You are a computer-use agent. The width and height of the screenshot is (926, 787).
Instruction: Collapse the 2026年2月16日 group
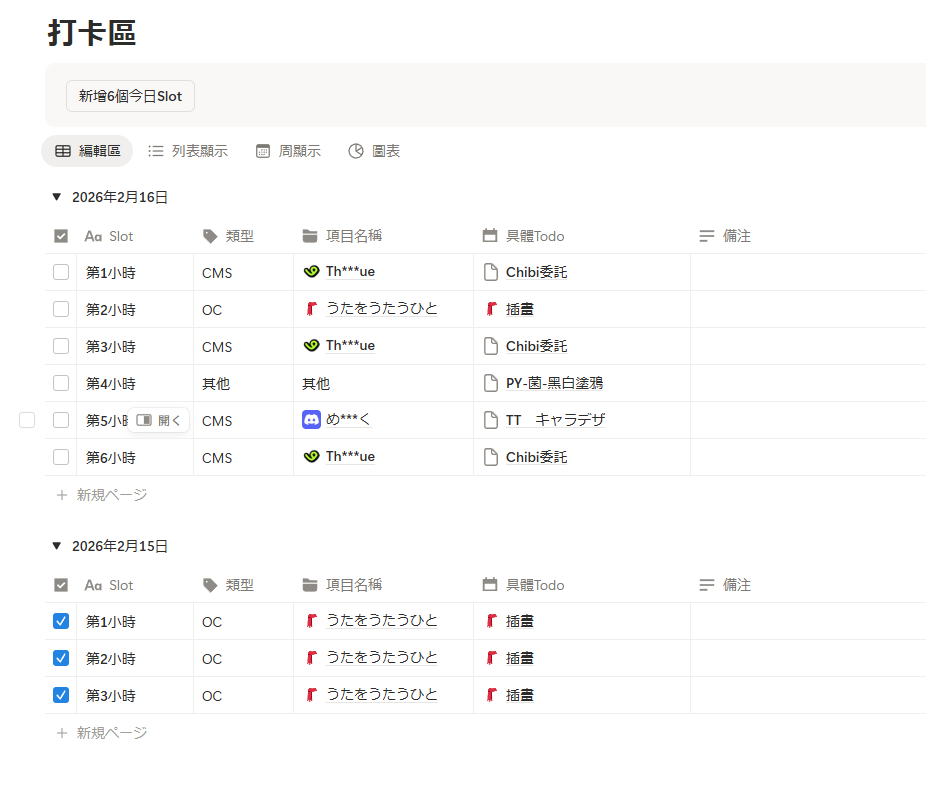click(56, 197)
